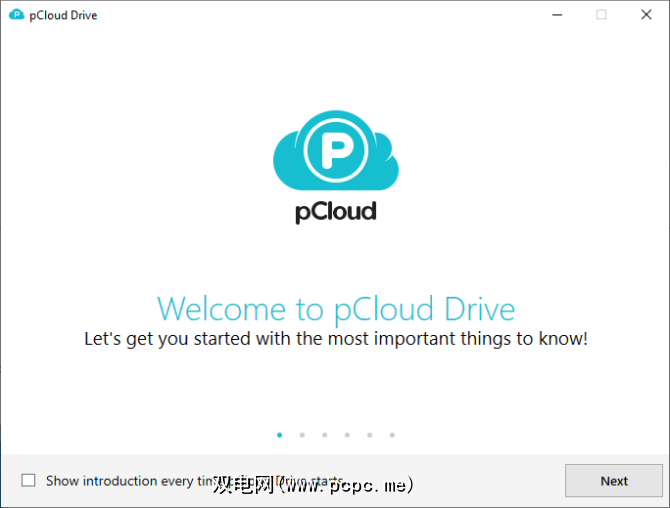Screen dimensions: 670x508
Task: Close the pCloud Drive window
Action: point(646,15)
